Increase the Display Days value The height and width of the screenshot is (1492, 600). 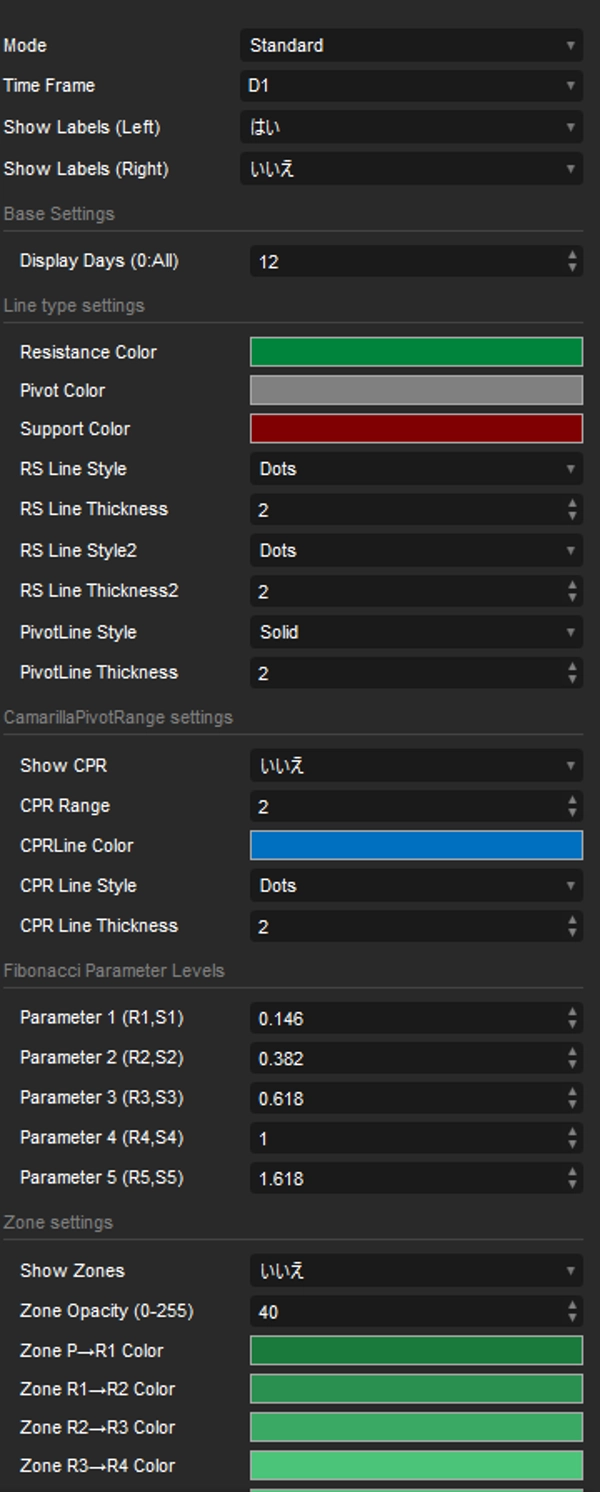point(572,255)
